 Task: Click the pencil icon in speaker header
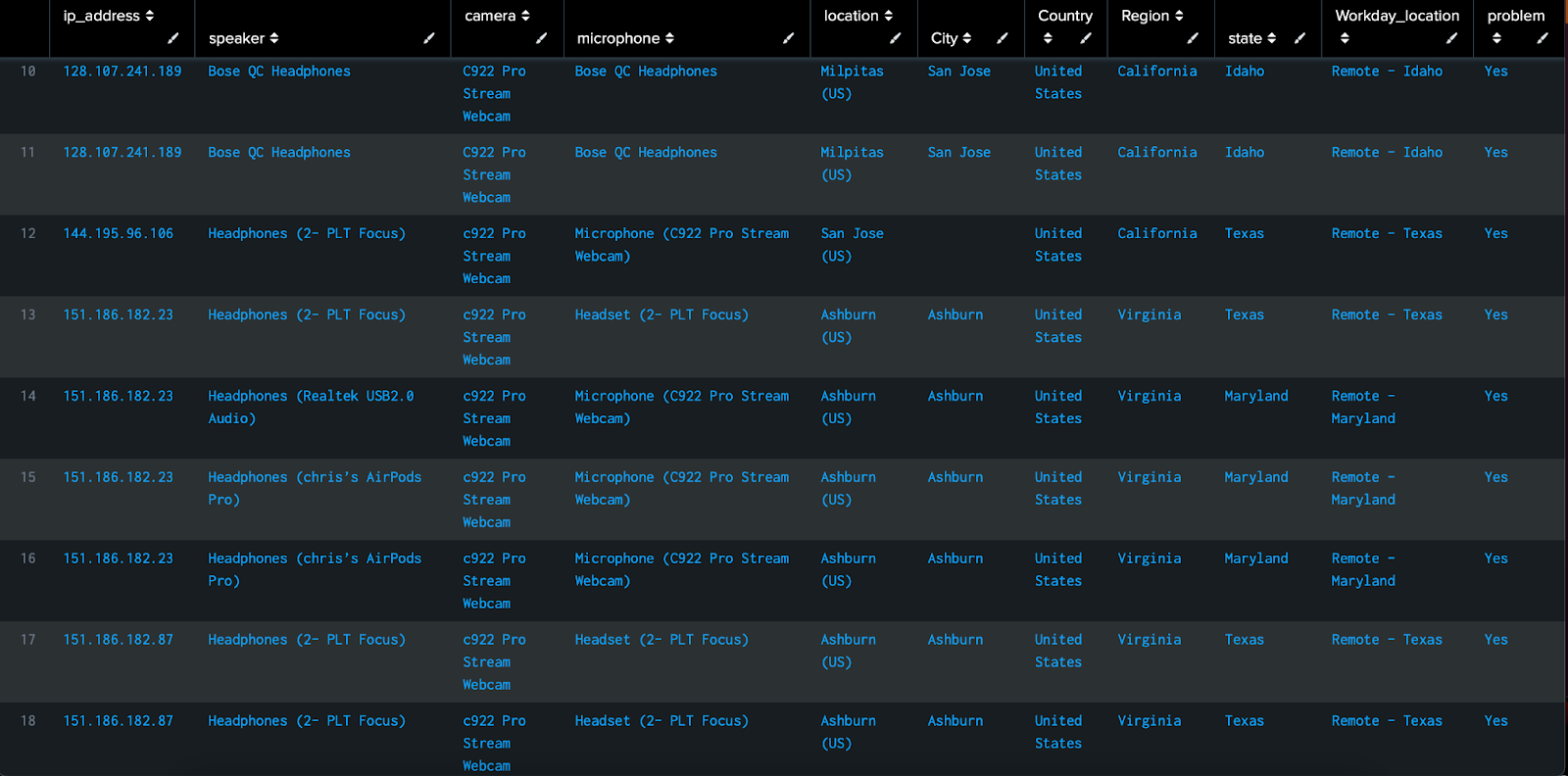[428, 38]
